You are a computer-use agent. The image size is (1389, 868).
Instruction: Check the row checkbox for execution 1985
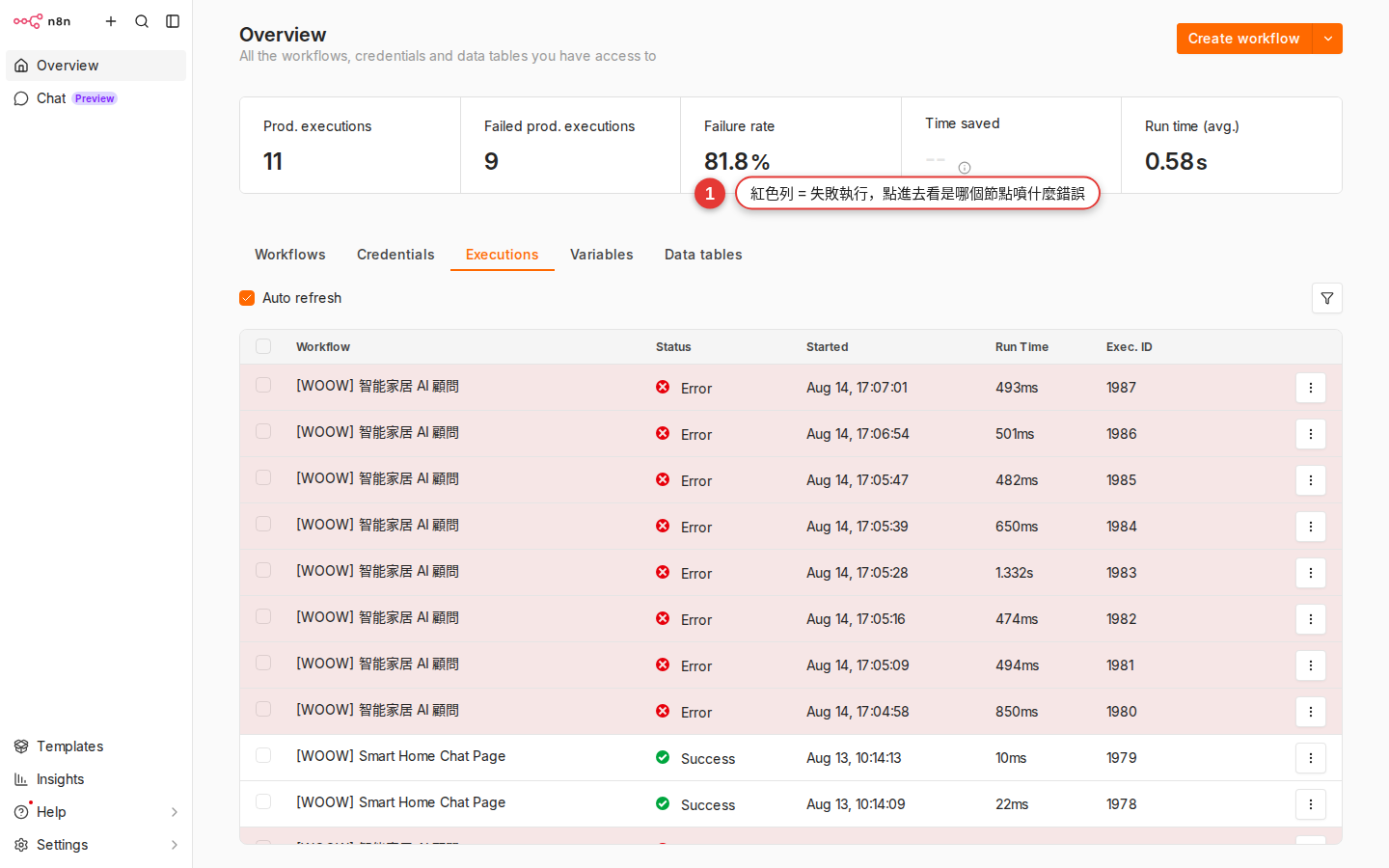point(263,477)
